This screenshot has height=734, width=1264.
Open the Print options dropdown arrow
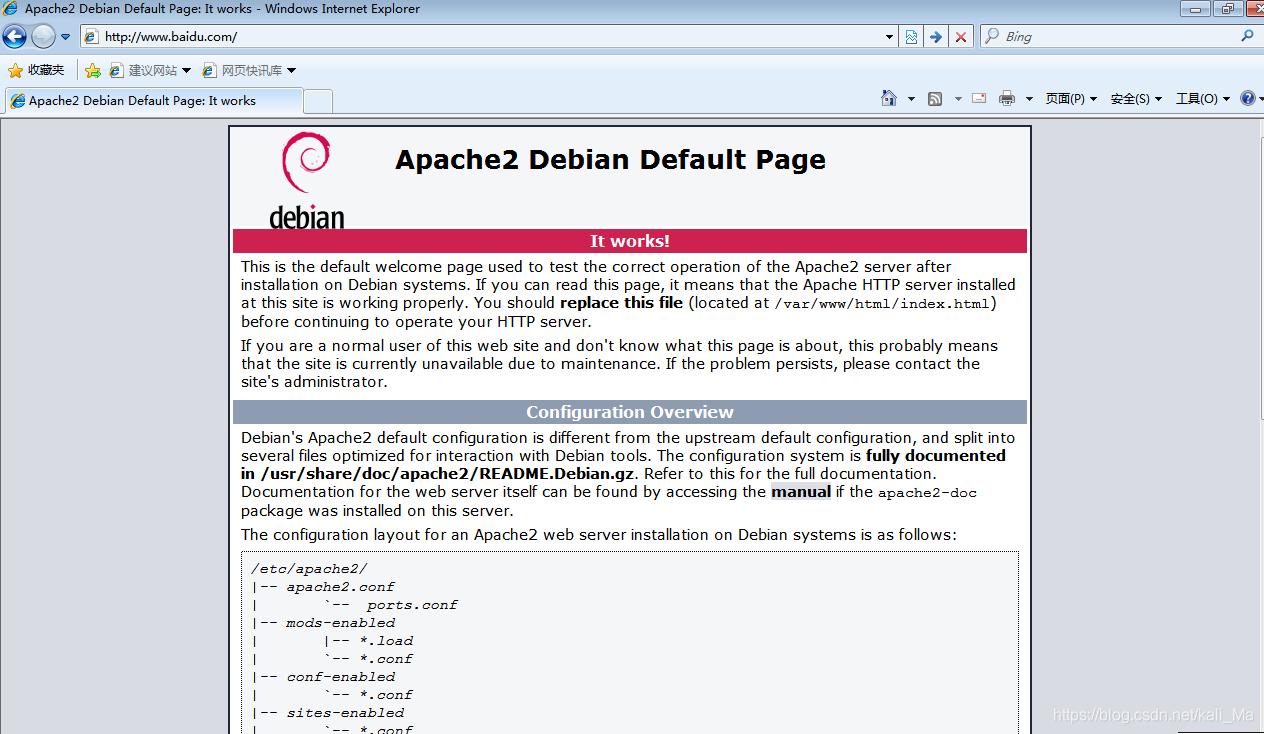point(1029,99)
